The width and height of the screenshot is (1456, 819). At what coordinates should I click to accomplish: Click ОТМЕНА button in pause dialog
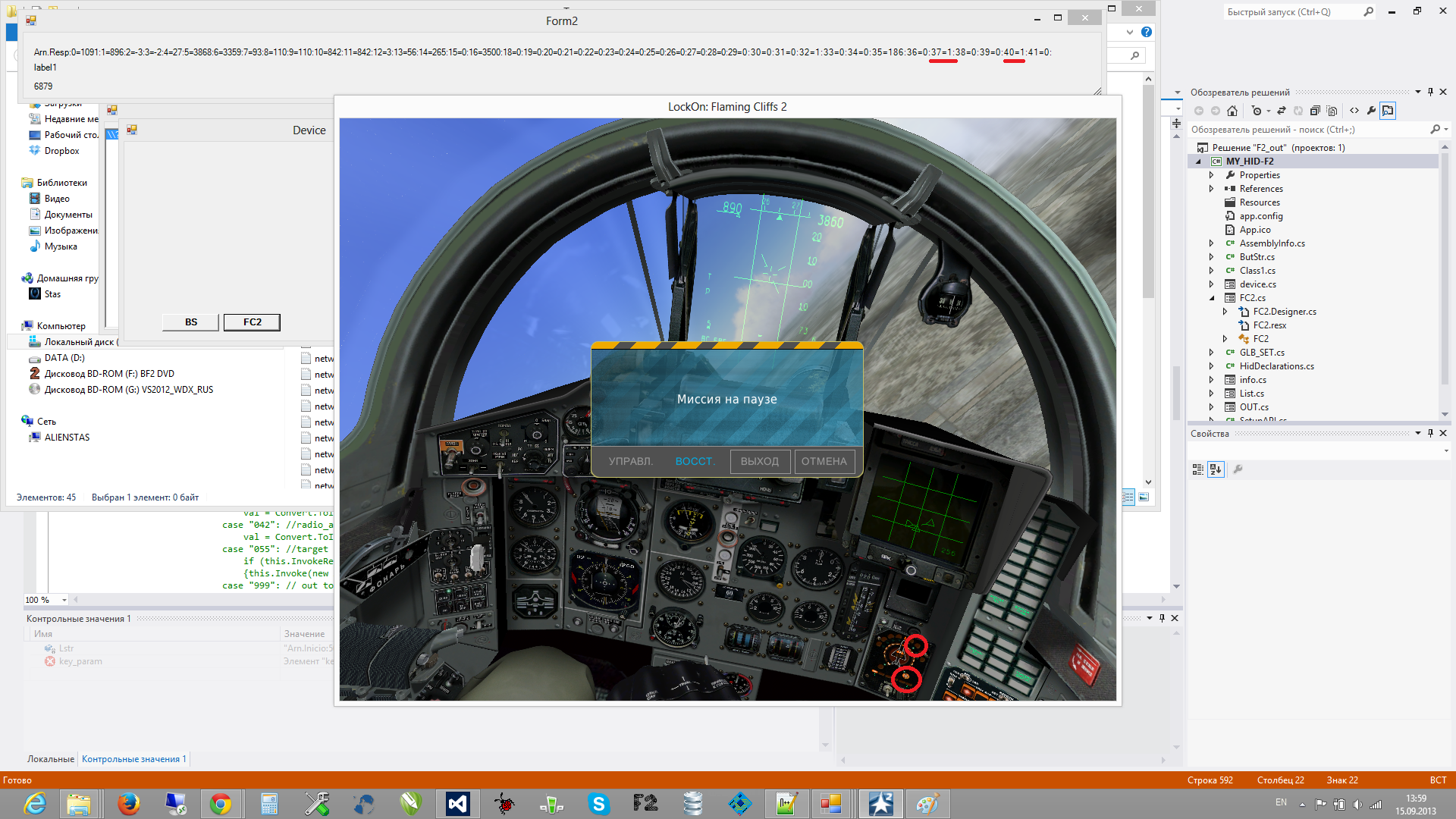pos(824,461)
